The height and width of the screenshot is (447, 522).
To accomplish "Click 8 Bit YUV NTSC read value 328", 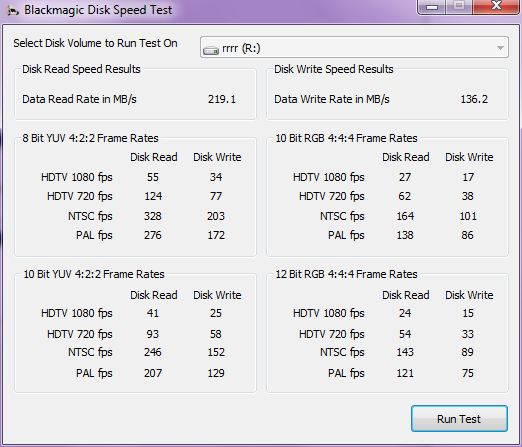I will coord(153,216).
